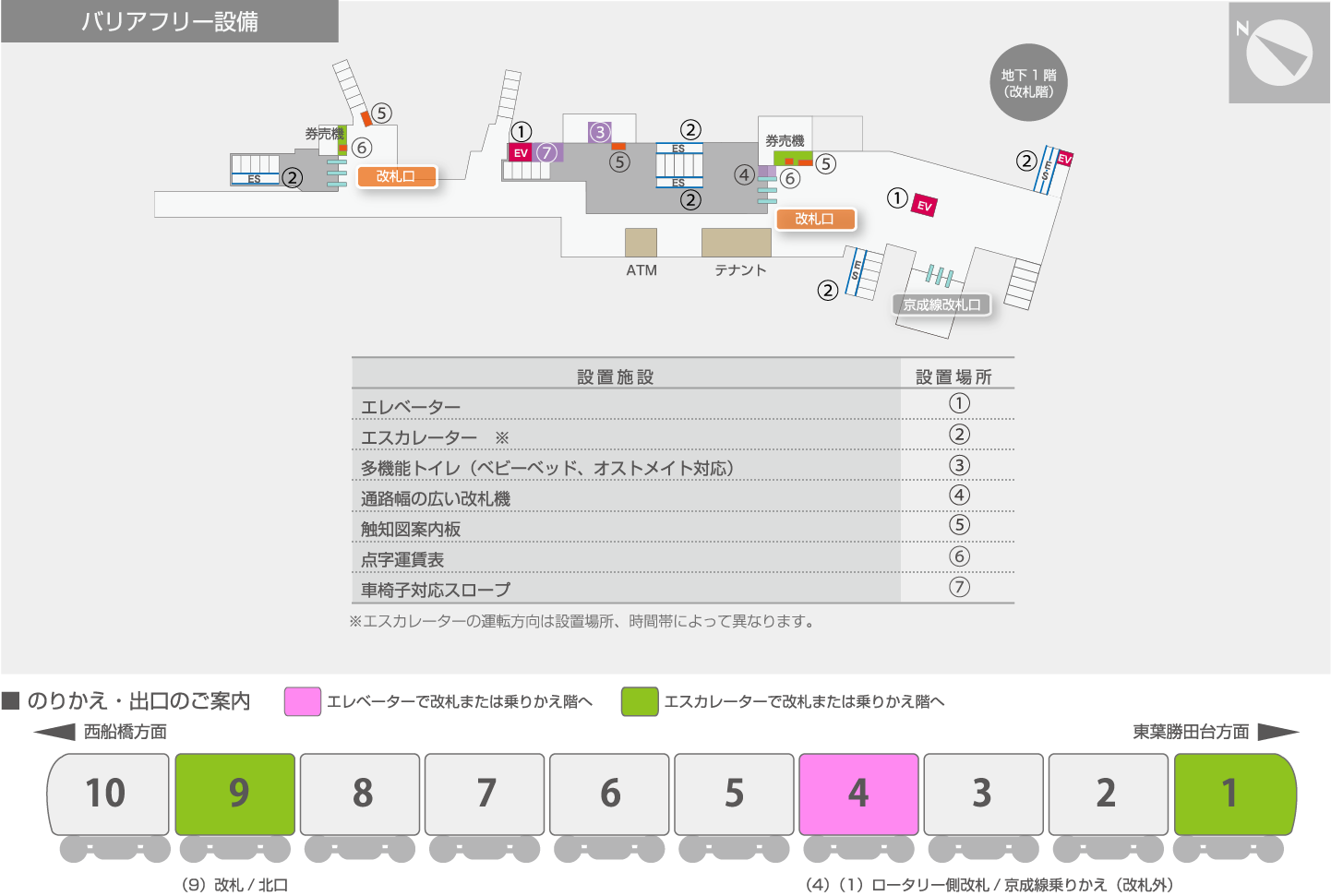This screenshot has height=896, width=1331.
Task: Select the ① marker above left EV icon
Action: point(522,131)
